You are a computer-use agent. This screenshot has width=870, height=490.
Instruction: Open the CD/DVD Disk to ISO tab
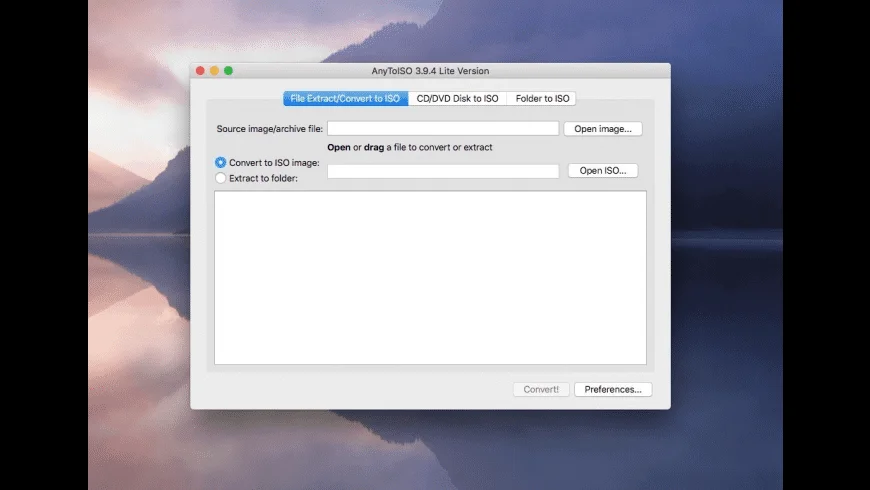[x=457, y=98]
